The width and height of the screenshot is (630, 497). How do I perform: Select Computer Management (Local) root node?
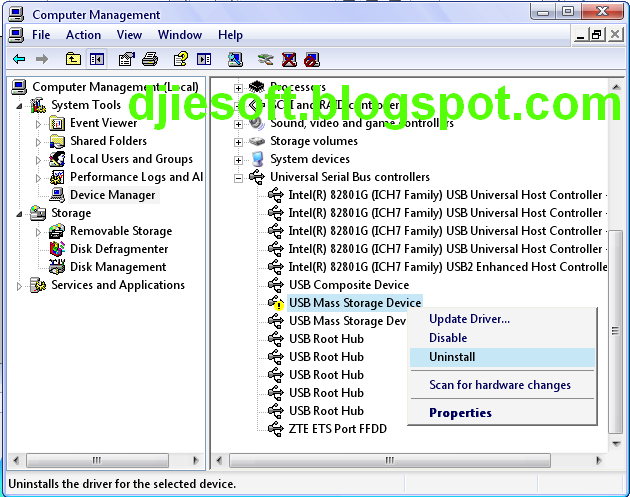click(115, 87)
